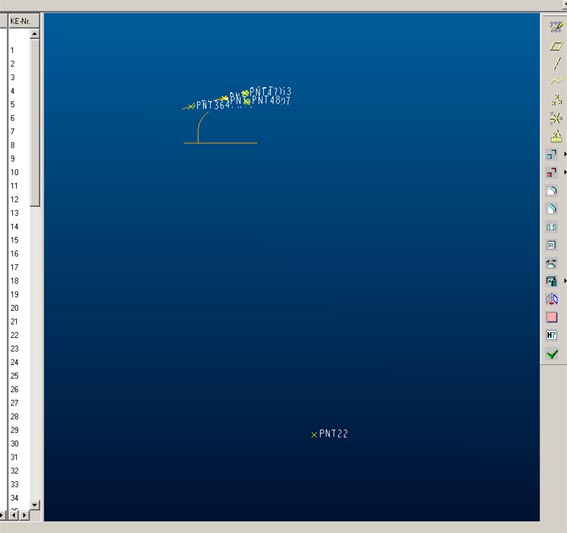Click the pink square icon

click(551, 317)
